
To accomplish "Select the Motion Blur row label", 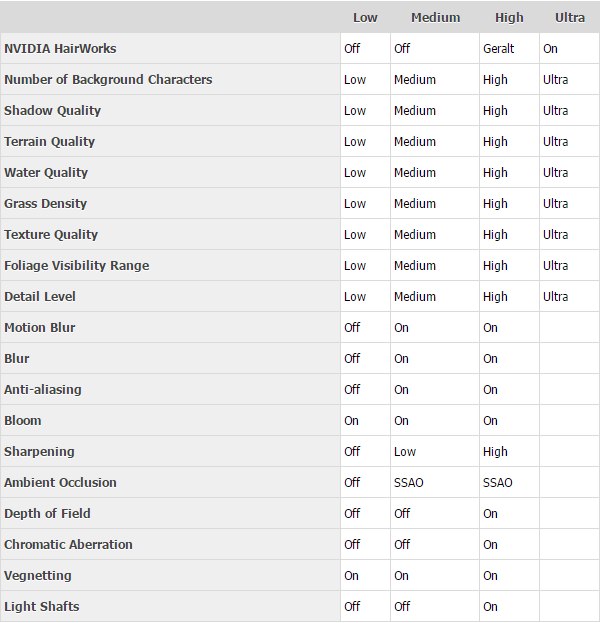I will (x=40, y=327).
